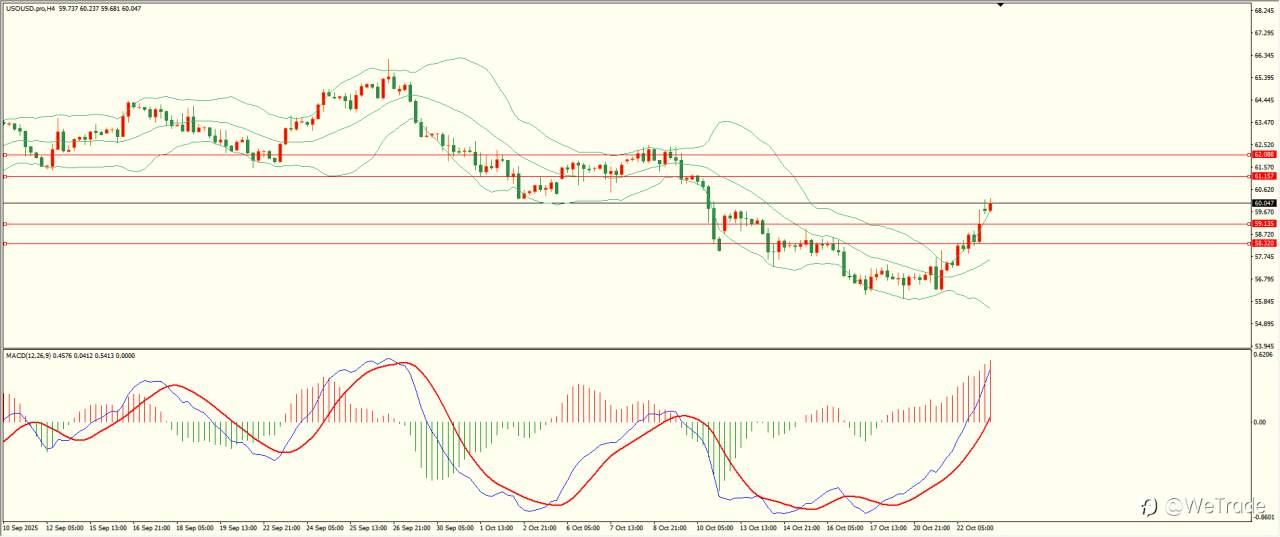Click the 6 Oct 05:00 time label
1280x537 pixels.
pyautogui.click(x=584, y=526)
